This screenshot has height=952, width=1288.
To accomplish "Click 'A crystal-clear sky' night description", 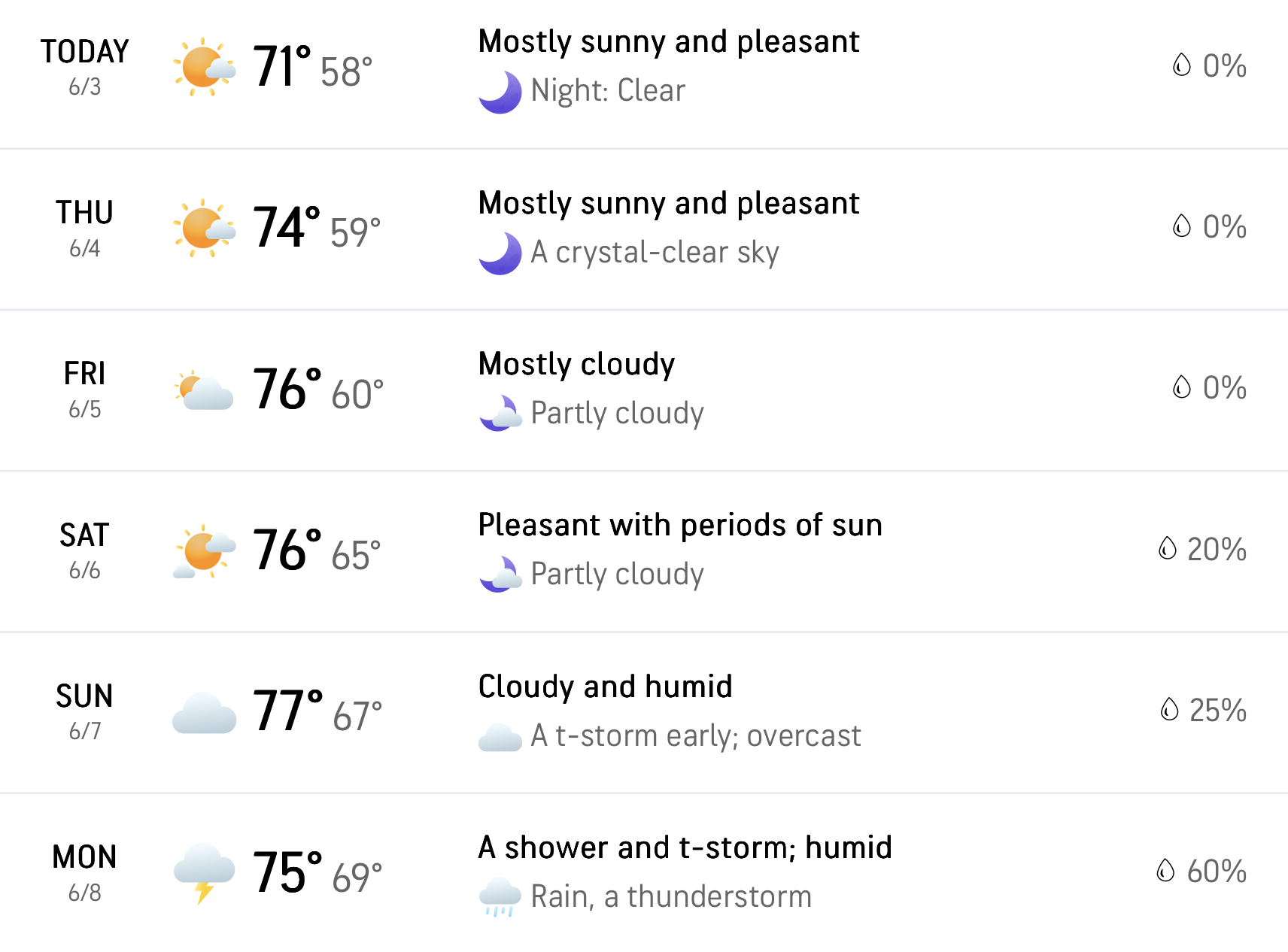I will tap(655, 253).
